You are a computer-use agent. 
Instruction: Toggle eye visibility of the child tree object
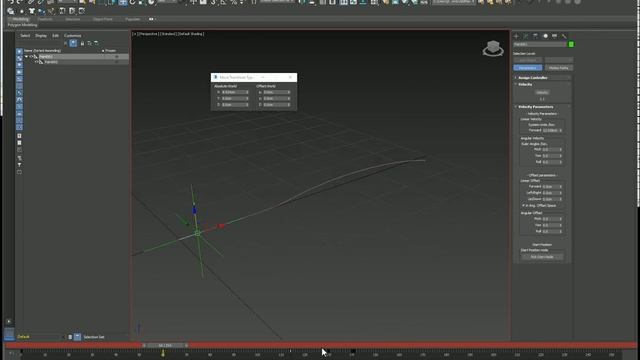coord(36,62)
